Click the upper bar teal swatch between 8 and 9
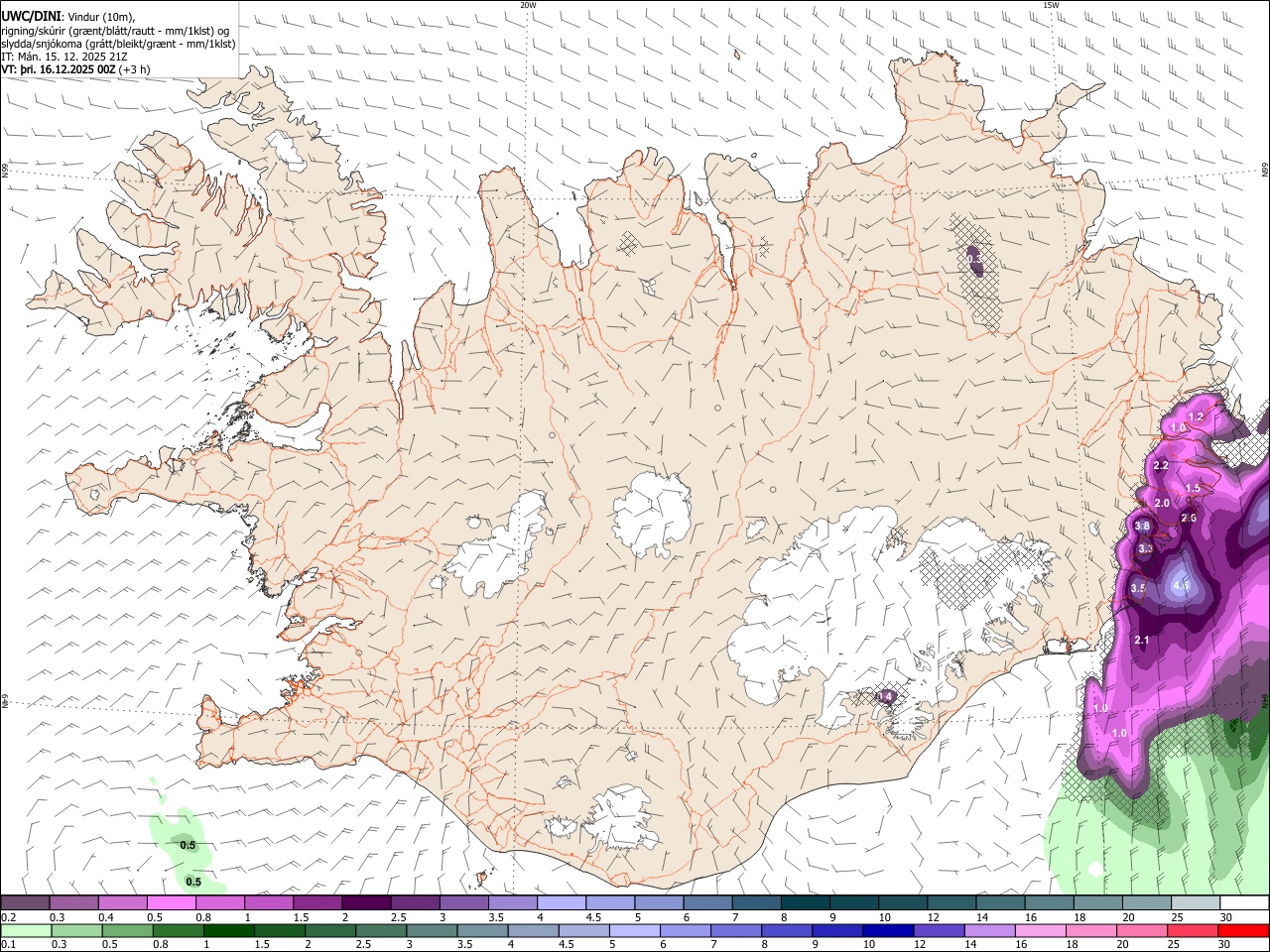This screenshot has width=1270, height=952. point(805,903)
